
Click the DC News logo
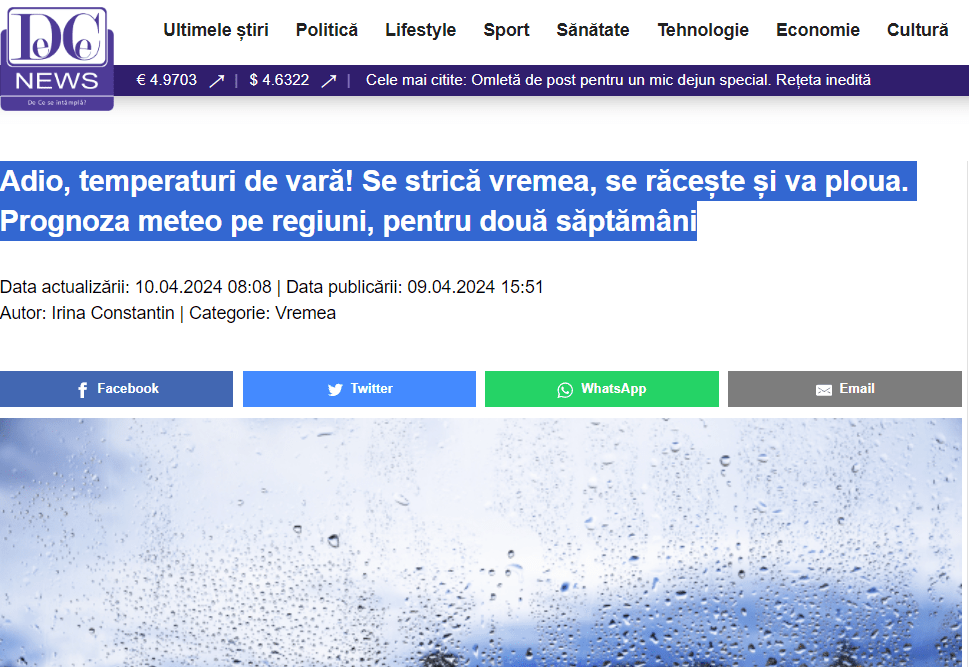57,58
